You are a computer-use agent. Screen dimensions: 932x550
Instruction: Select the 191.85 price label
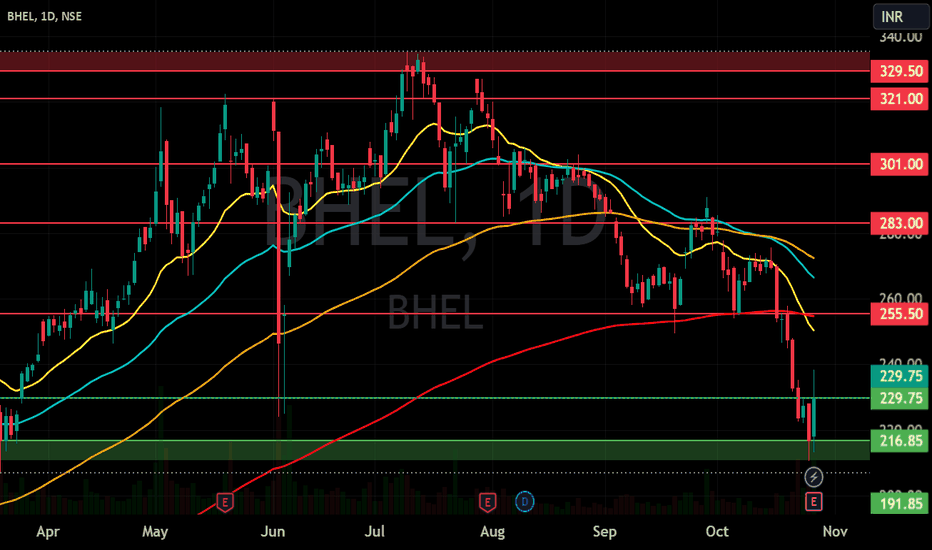900,504
